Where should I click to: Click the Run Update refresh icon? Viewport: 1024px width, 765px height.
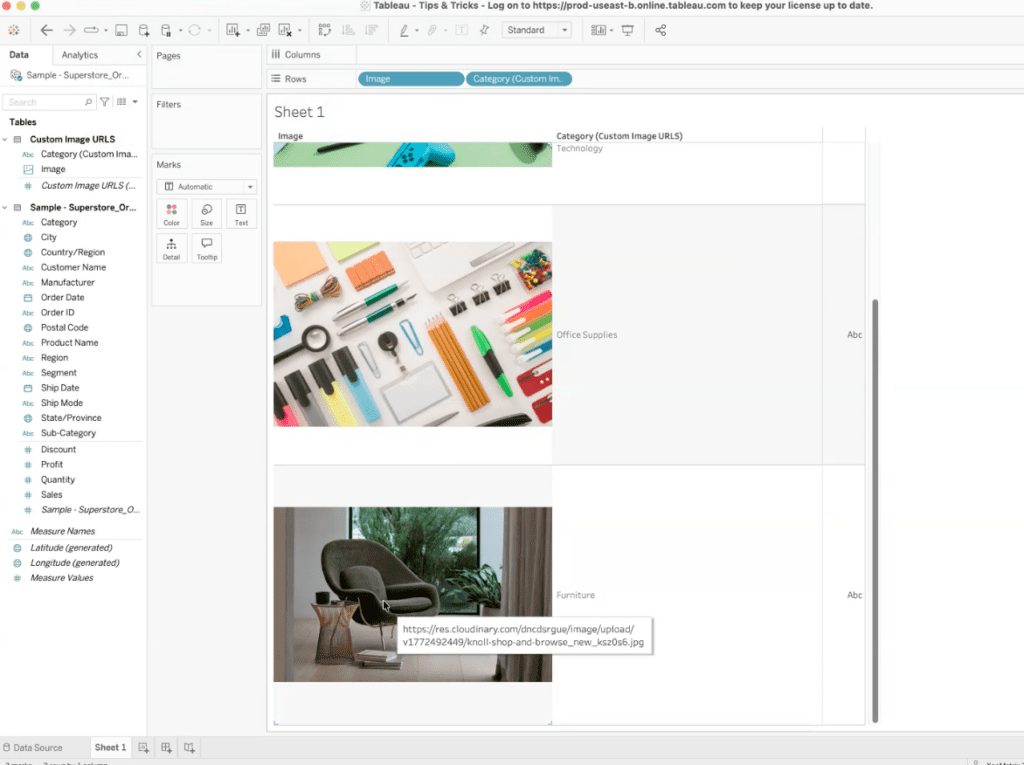click(194, 30)
